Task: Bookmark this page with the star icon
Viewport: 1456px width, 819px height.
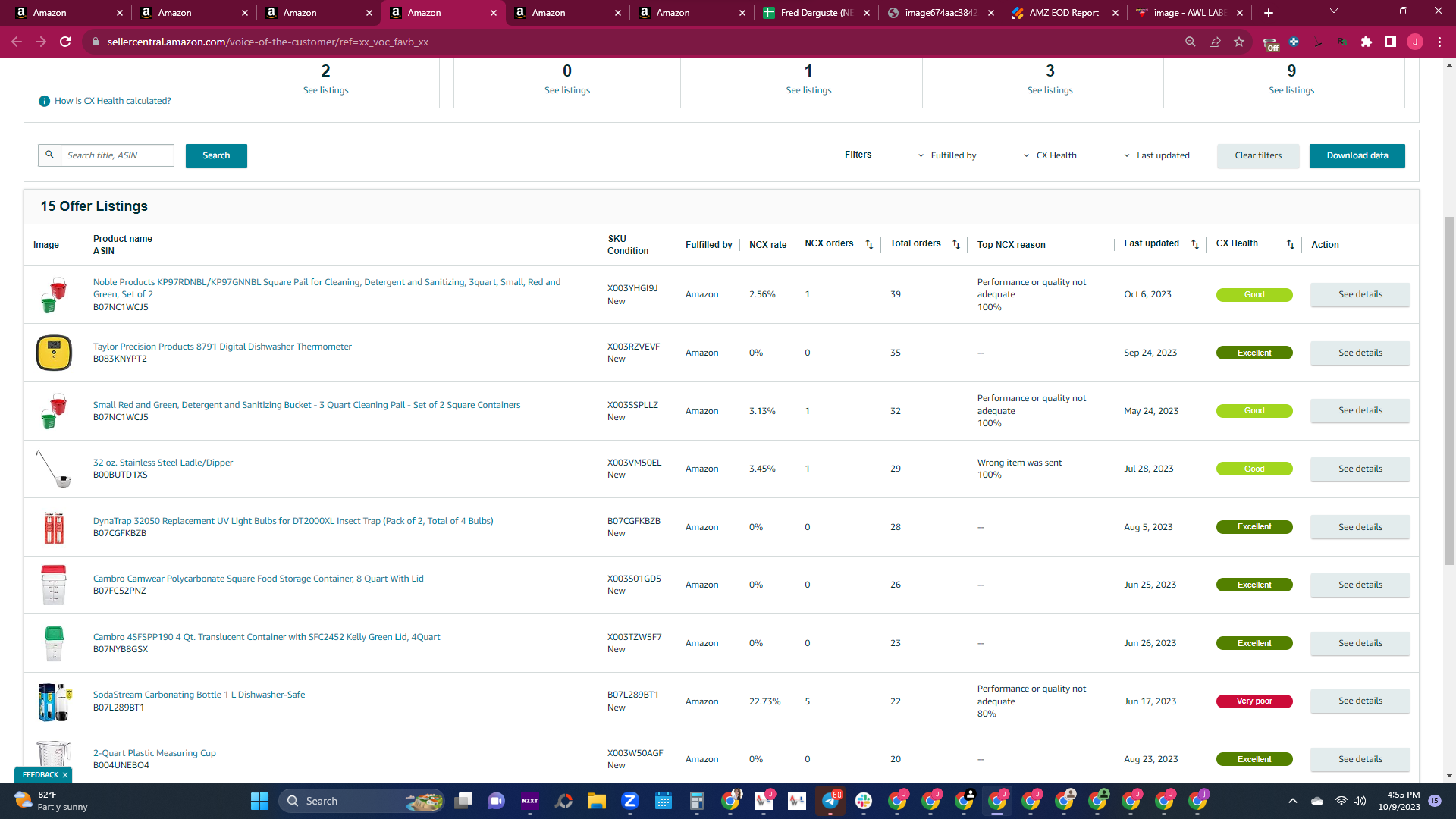Action: point(1239,42)
